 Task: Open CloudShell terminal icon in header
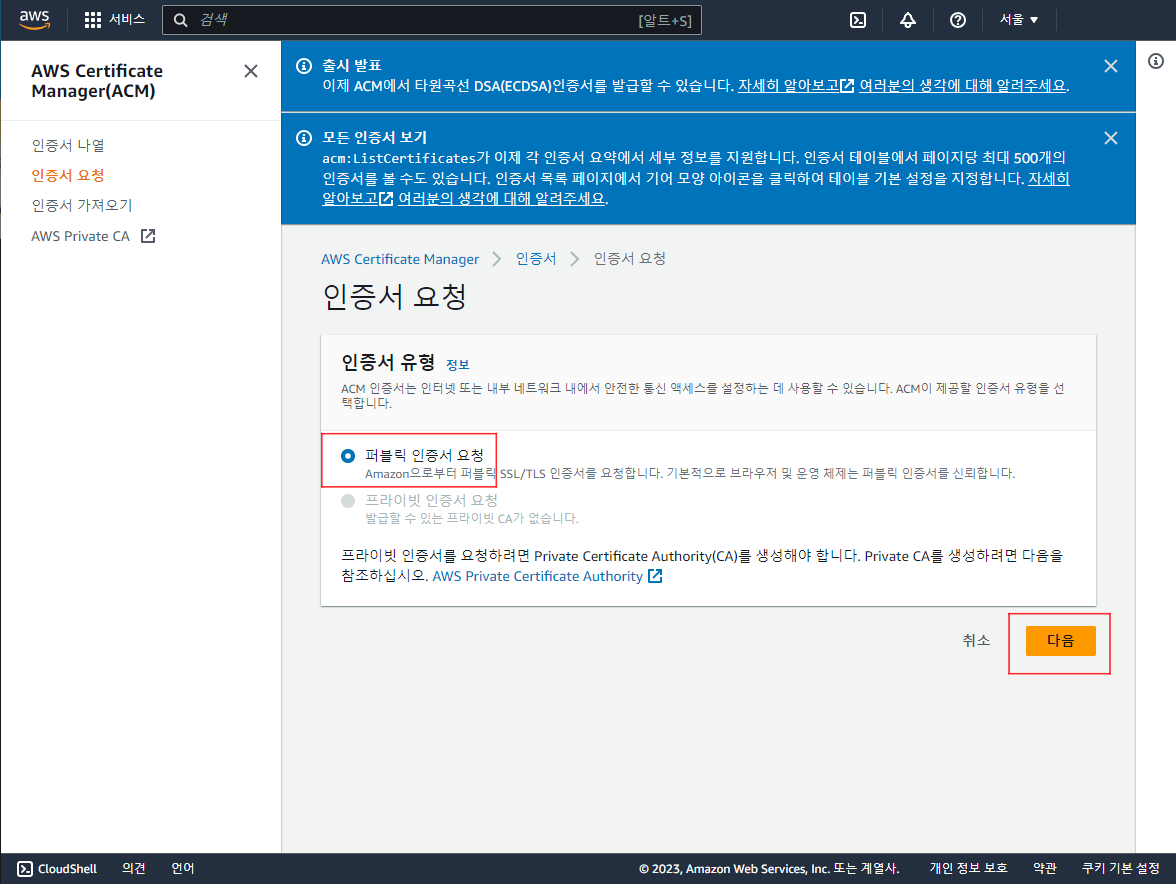pyautogui.click(x=858, y=20)
